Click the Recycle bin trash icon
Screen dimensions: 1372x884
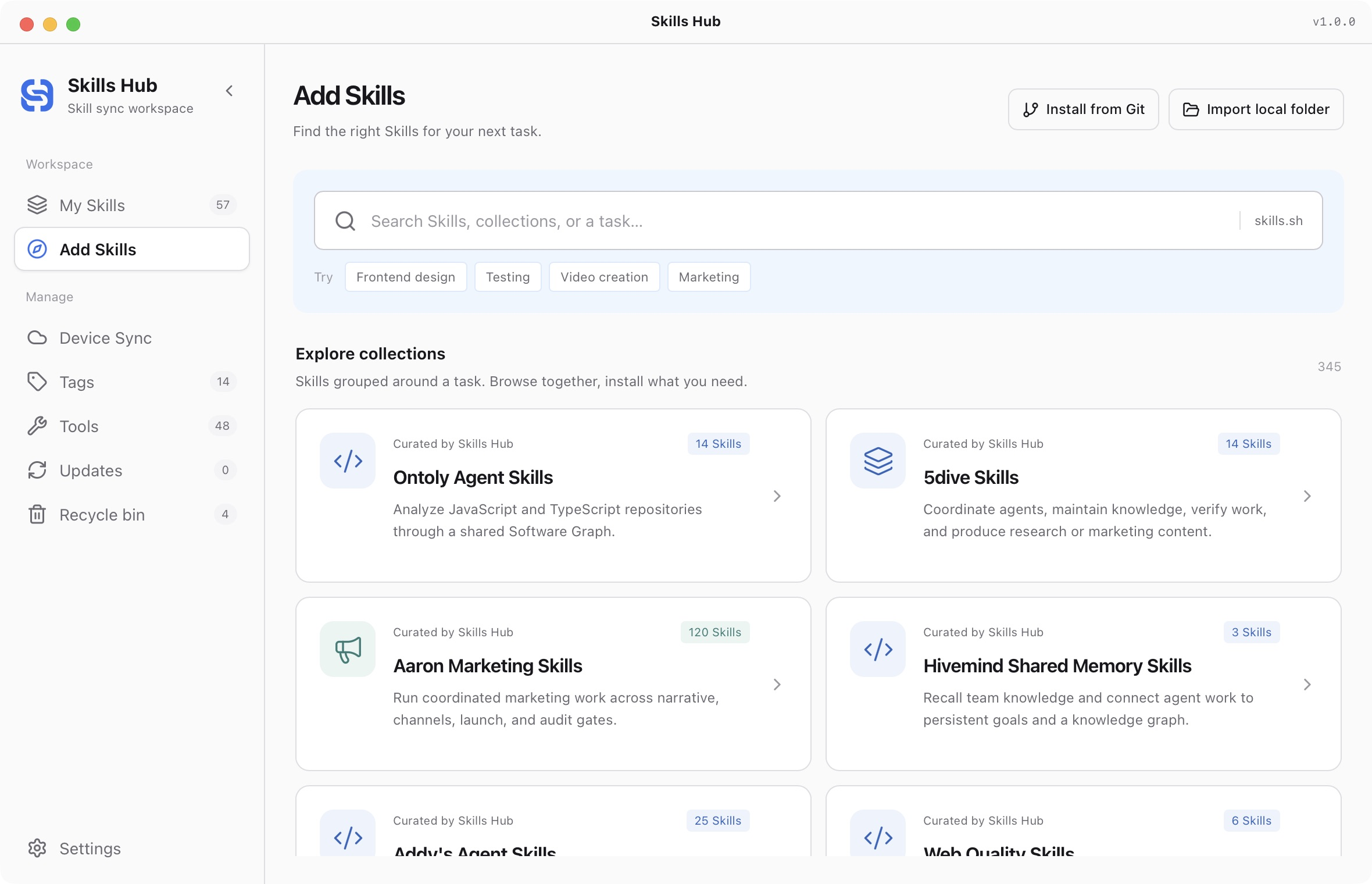click(37, 515)
